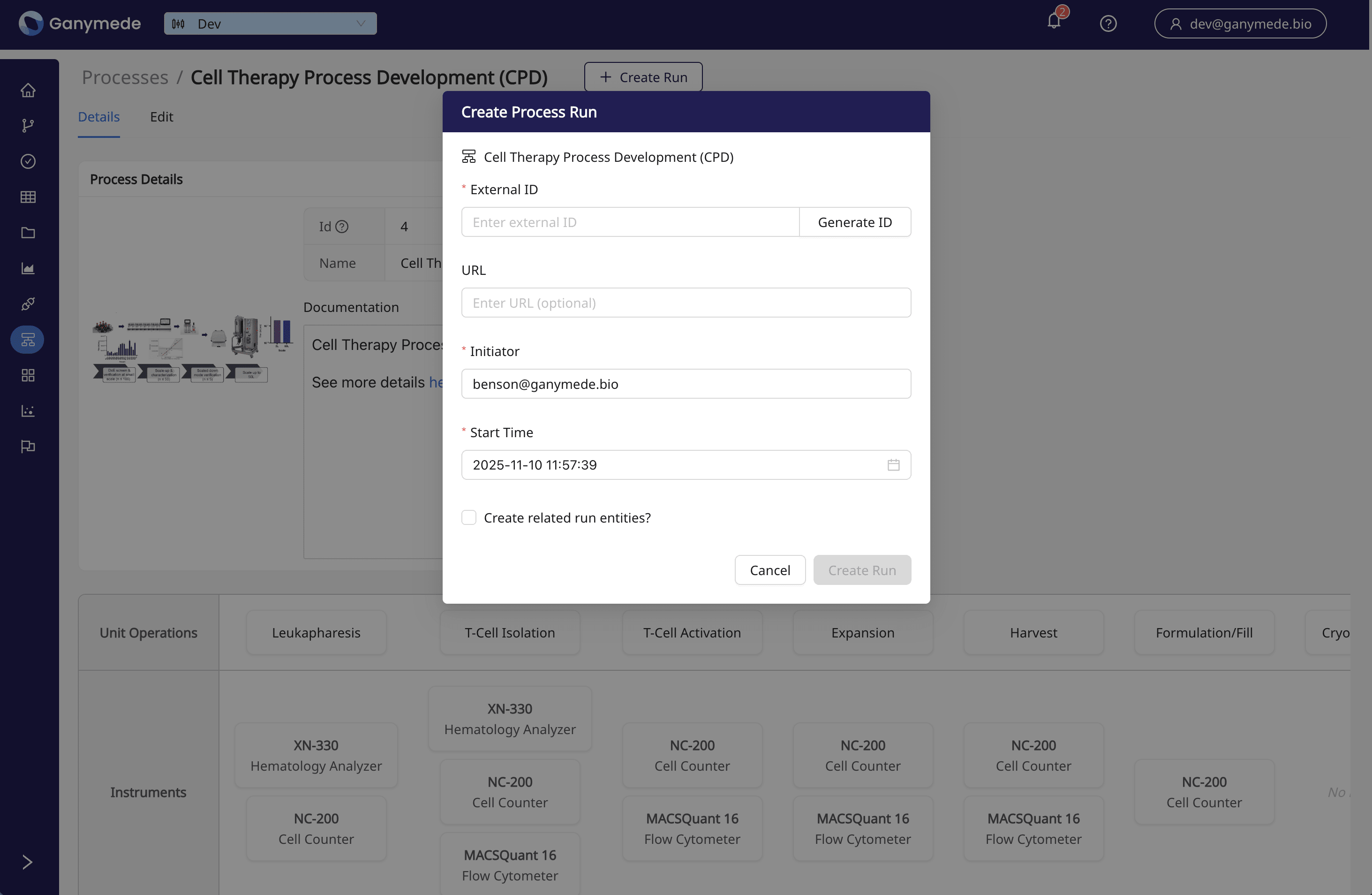Open the Dev environment dropdown
Viewport: 1372px width, 895px height.
(x=270, y=23)
